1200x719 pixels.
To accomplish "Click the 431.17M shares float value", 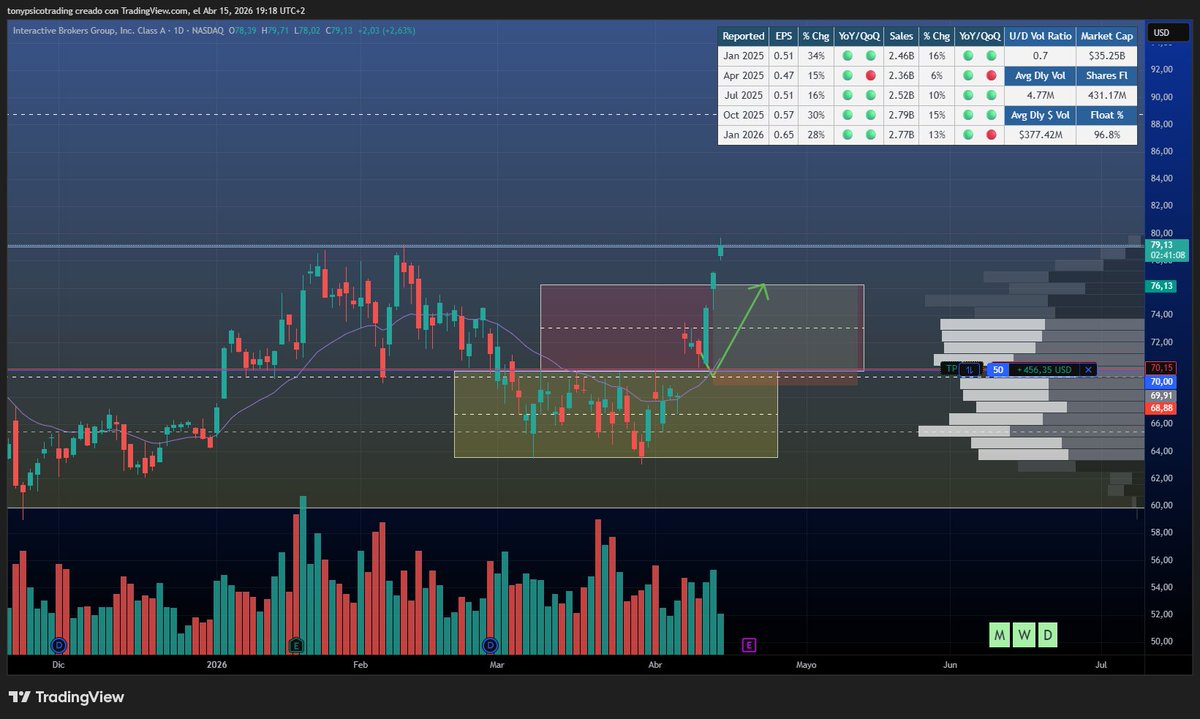I will pyautogui.click(x=1107, y=95).
